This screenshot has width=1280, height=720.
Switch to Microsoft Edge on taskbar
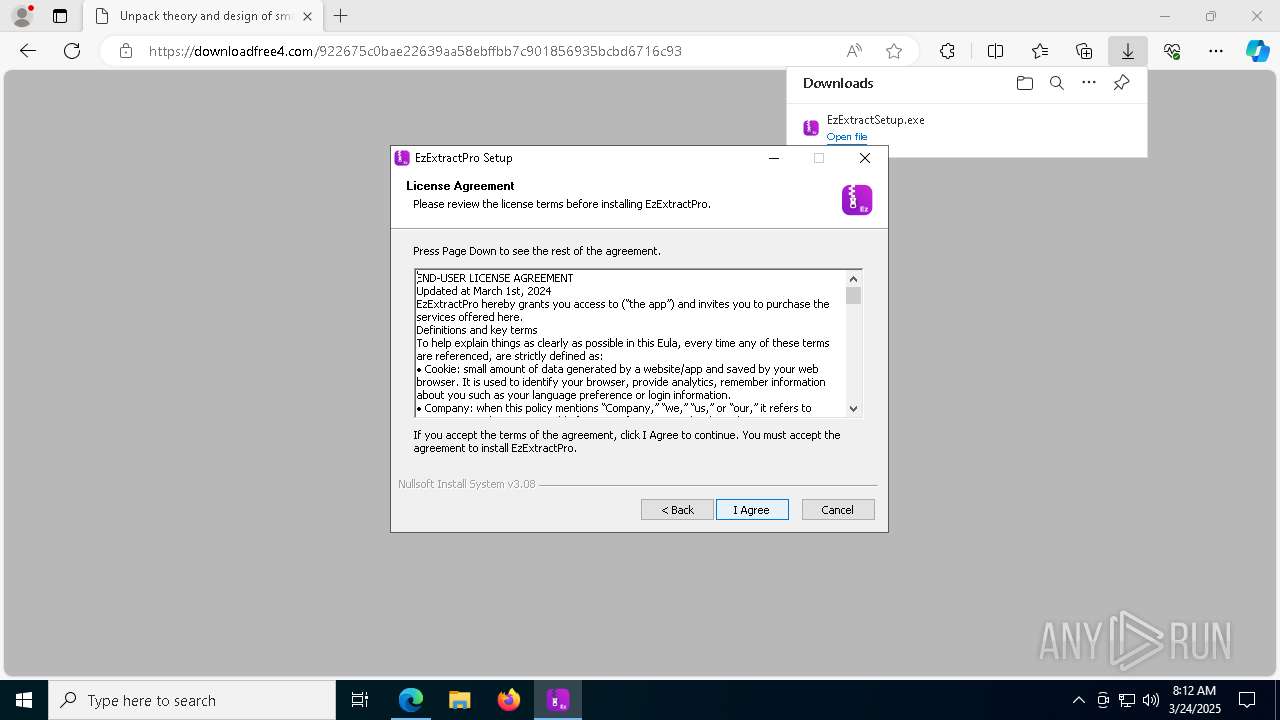click(411, 700)
